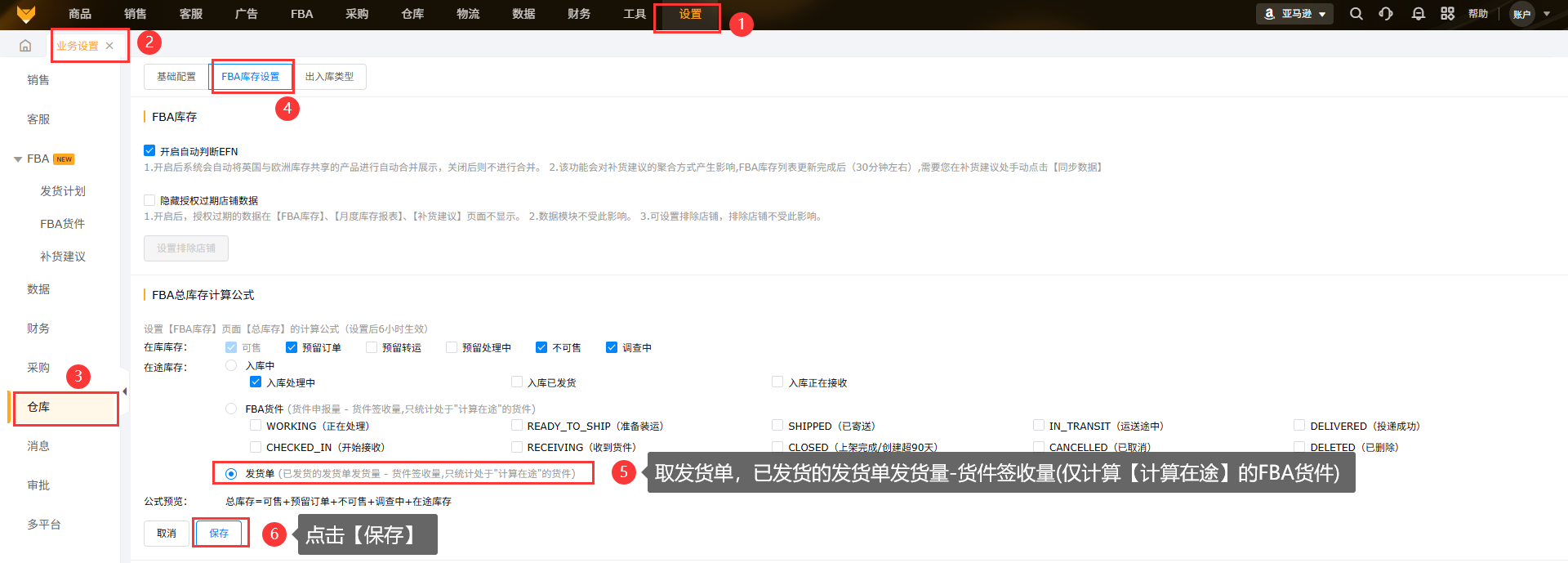Toggle 调查中 checkbox

[x=612, y=347]
